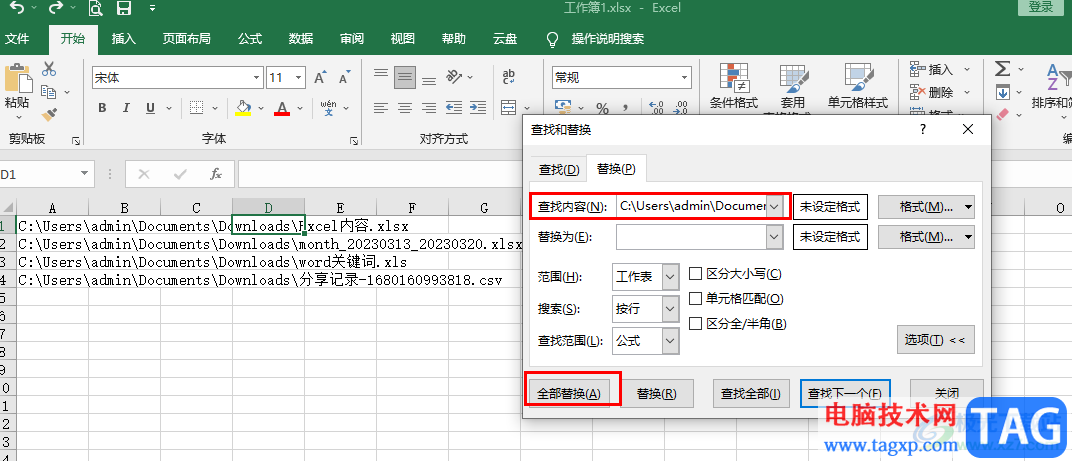Screen dimensions: 1072x461
Task: Copy selection using the copy icon
Action: point(49,92)
